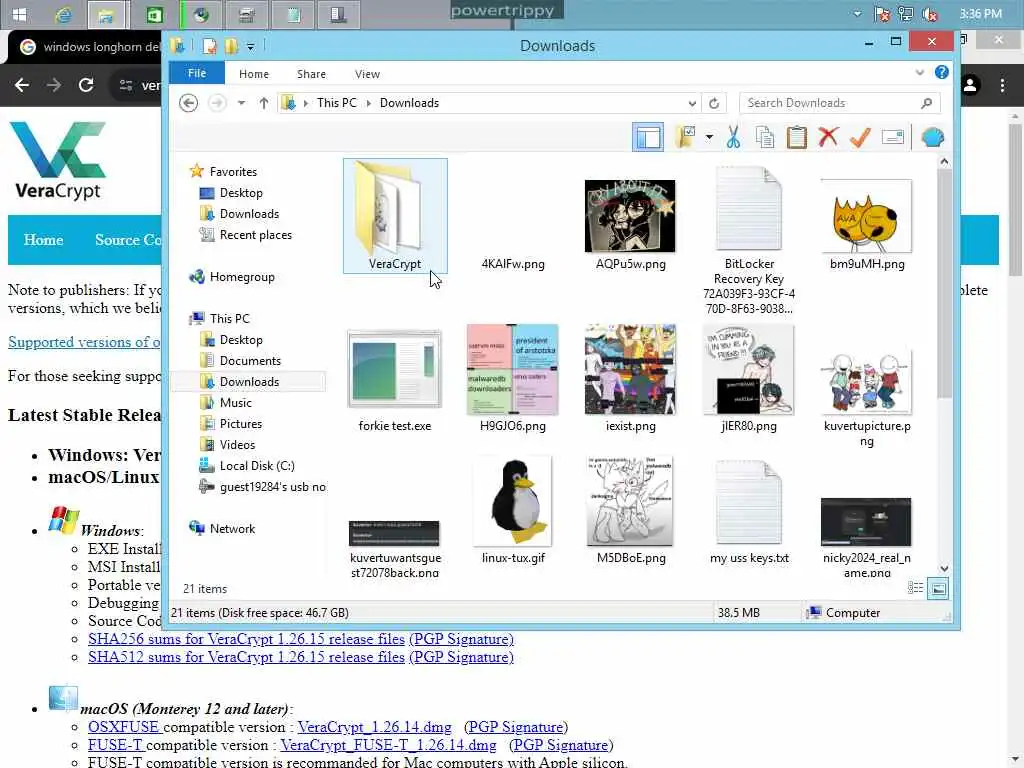This screenshot has width=1024, height=768.
Task: Select Network in navigation pane
Action: pyautogui.click(x=232, y=528)
